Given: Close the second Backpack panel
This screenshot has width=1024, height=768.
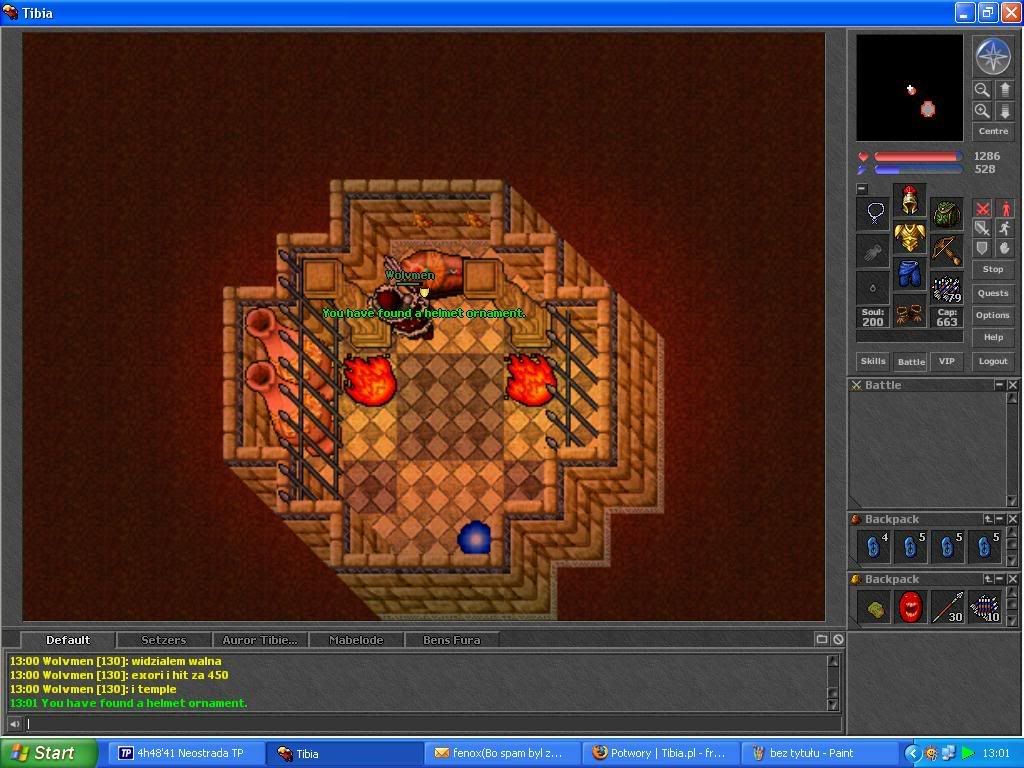Looking at the screenshot, I should [x=1012, y=579].
